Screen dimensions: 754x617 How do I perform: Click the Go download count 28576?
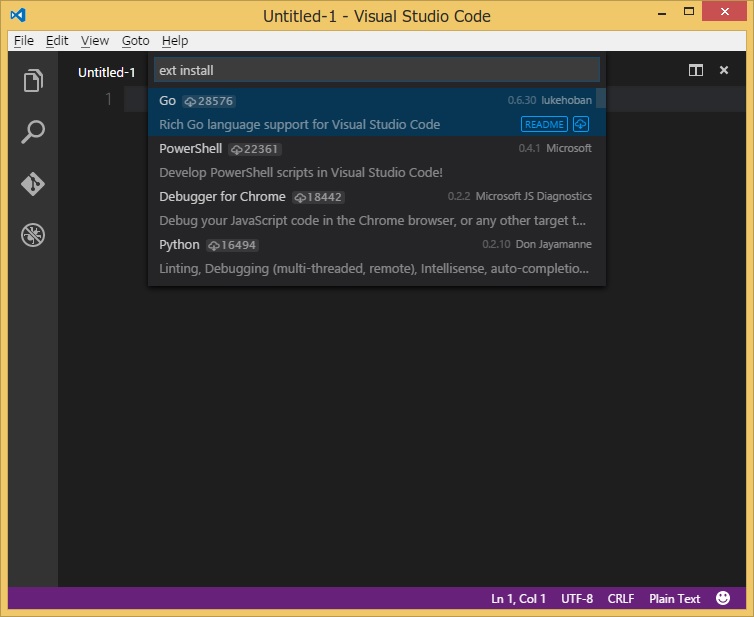(209, 101)
